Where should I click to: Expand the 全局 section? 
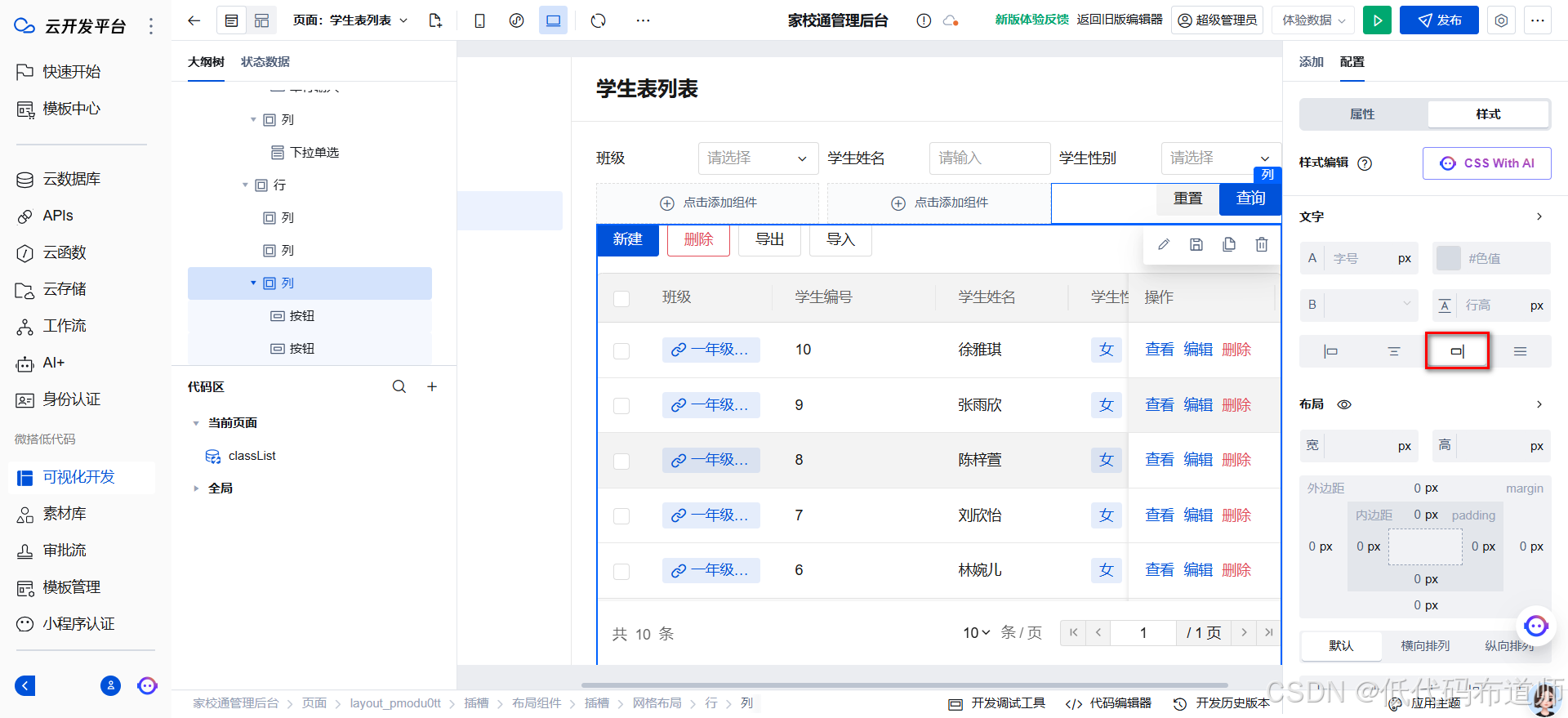(x=196, y=488)
